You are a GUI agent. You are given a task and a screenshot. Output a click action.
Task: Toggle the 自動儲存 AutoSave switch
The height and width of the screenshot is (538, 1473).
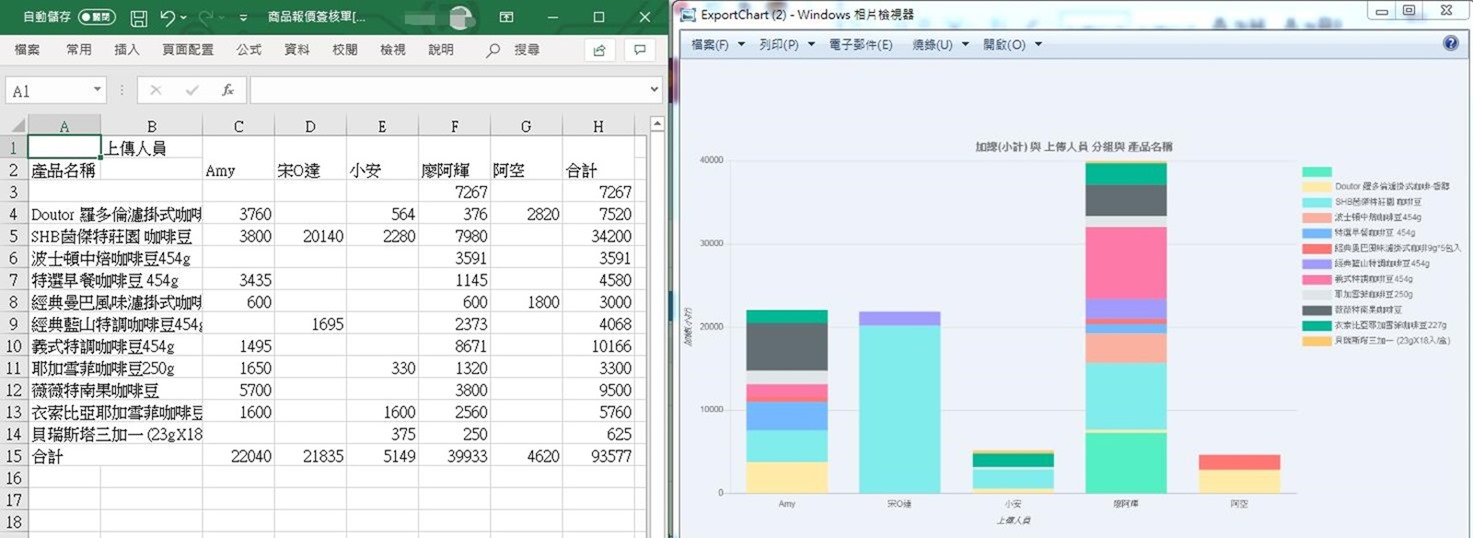tap(96, 18)
